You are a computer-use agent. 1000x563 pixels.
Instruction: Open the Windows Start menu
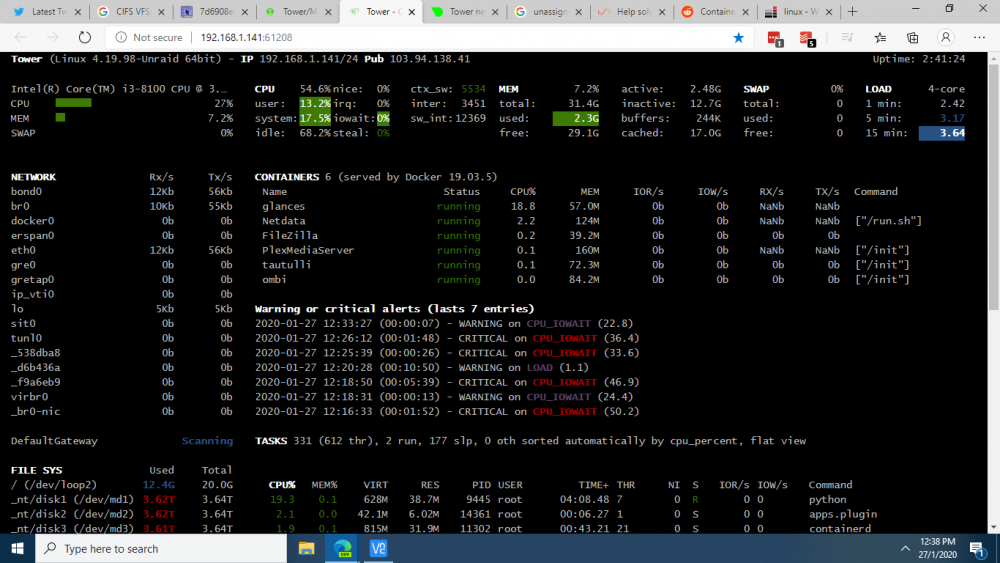[17, 548]
